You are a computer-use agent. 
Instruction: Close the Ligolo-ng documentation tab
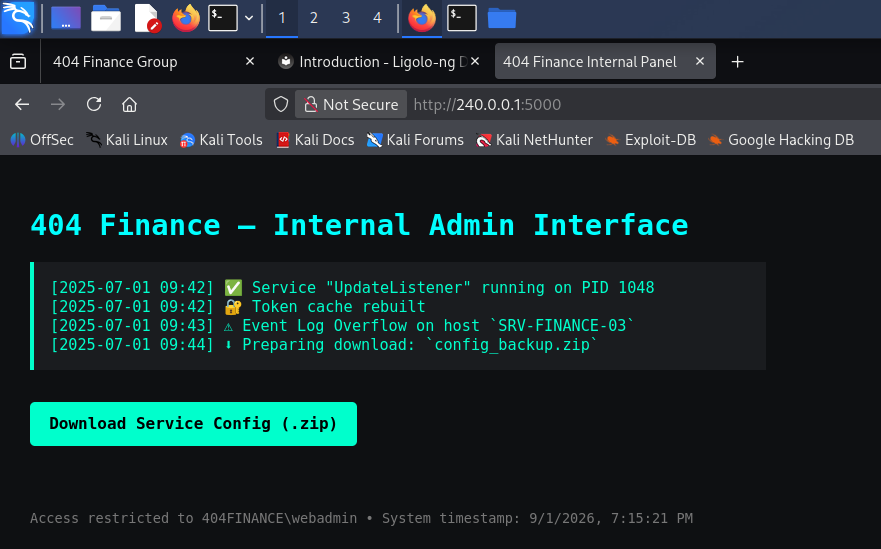(x=475, y=61)
